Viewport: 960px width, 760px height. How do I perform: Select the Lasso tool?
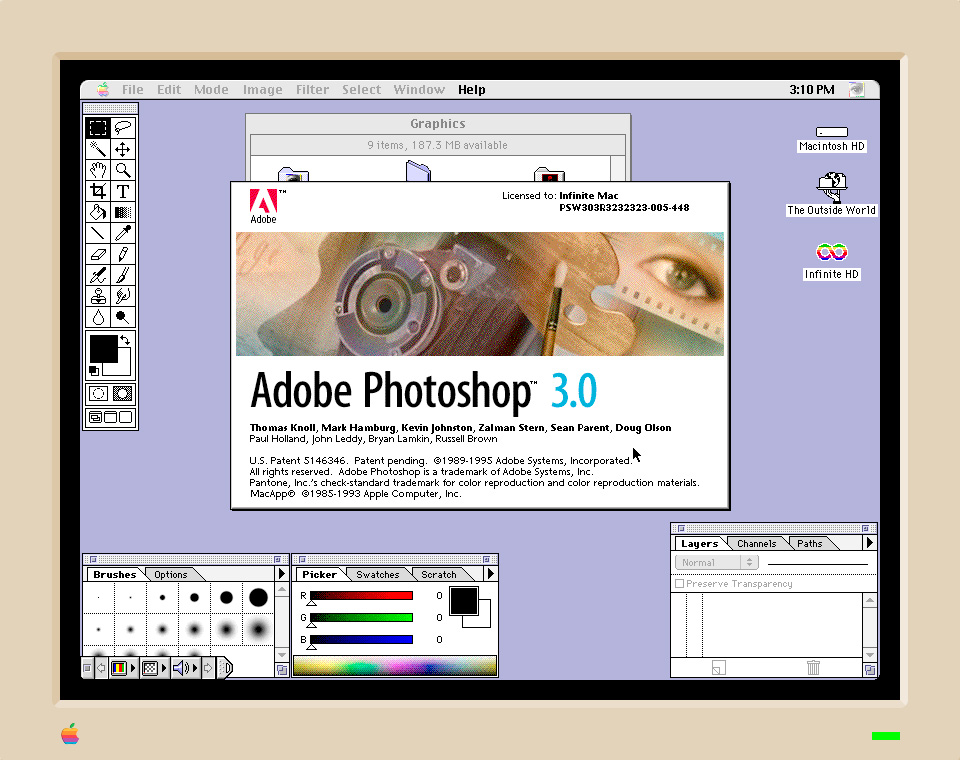122,127
